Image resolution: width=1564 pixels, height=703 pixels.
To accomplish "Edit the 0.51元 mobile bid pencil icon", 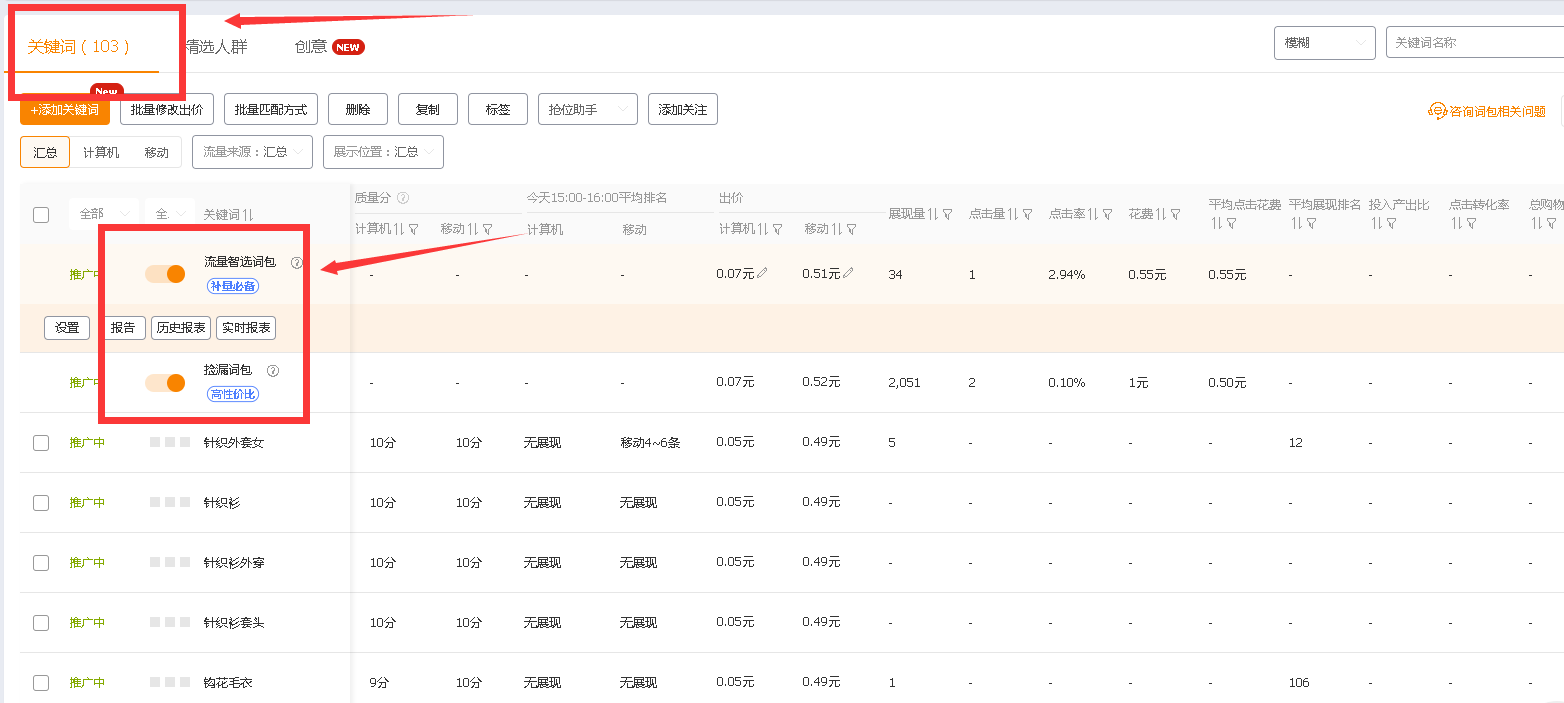I will 848,273.
